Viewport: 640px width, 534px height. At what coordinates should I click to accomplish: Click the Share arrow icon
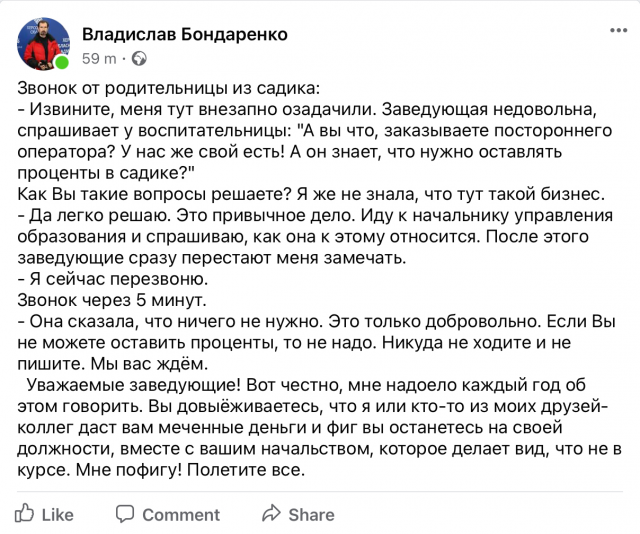click(x=270, y=514)
